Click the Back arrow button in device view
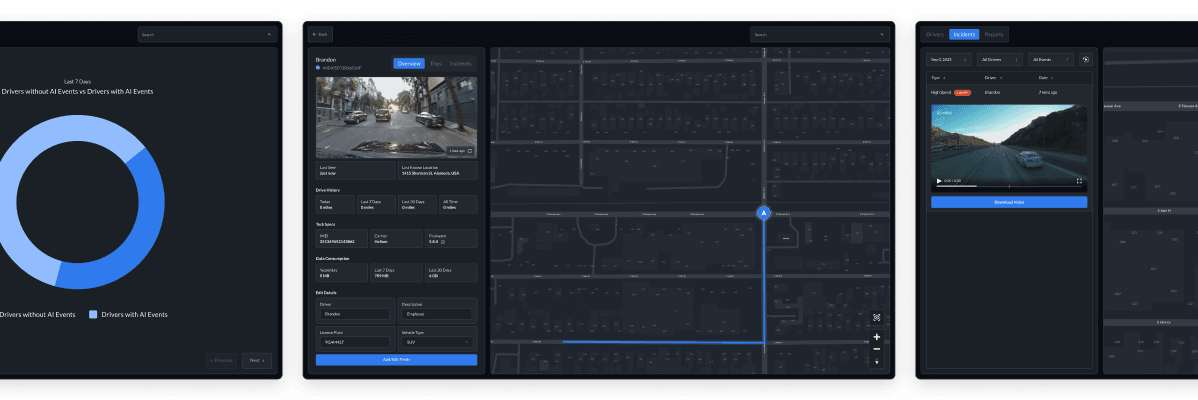Image resolution: width=1198 pixels, height=400 pixels. coord(320,34)
